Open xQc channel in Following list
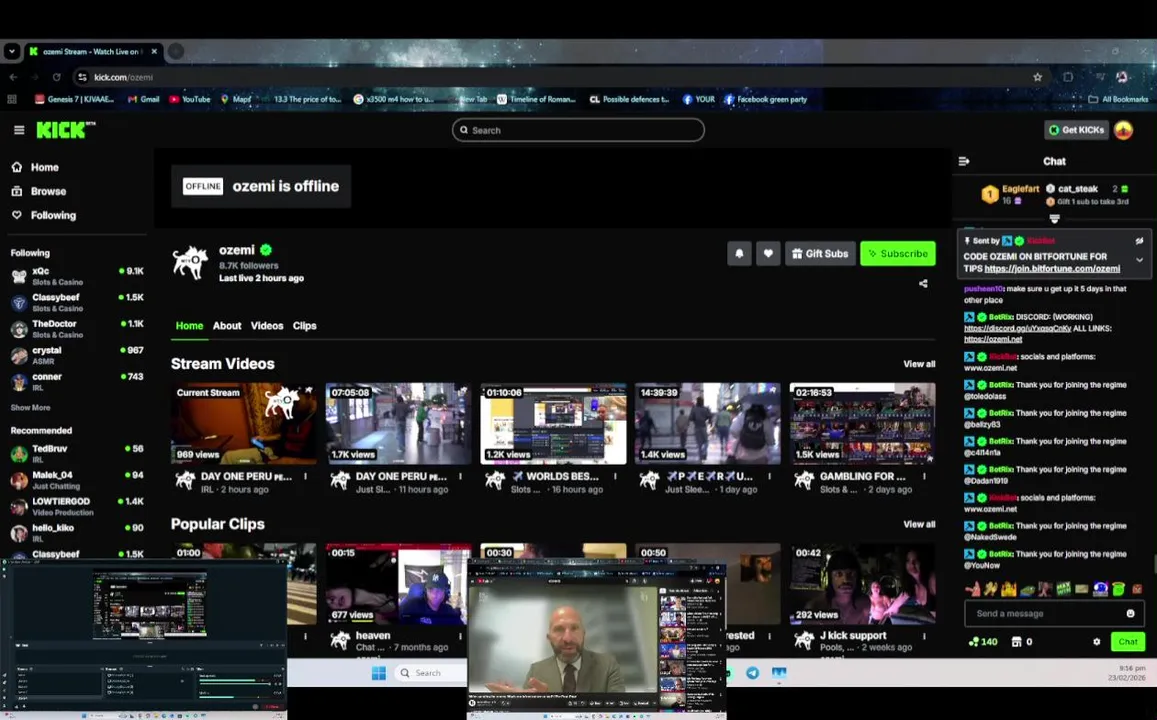 click(77, 276)
